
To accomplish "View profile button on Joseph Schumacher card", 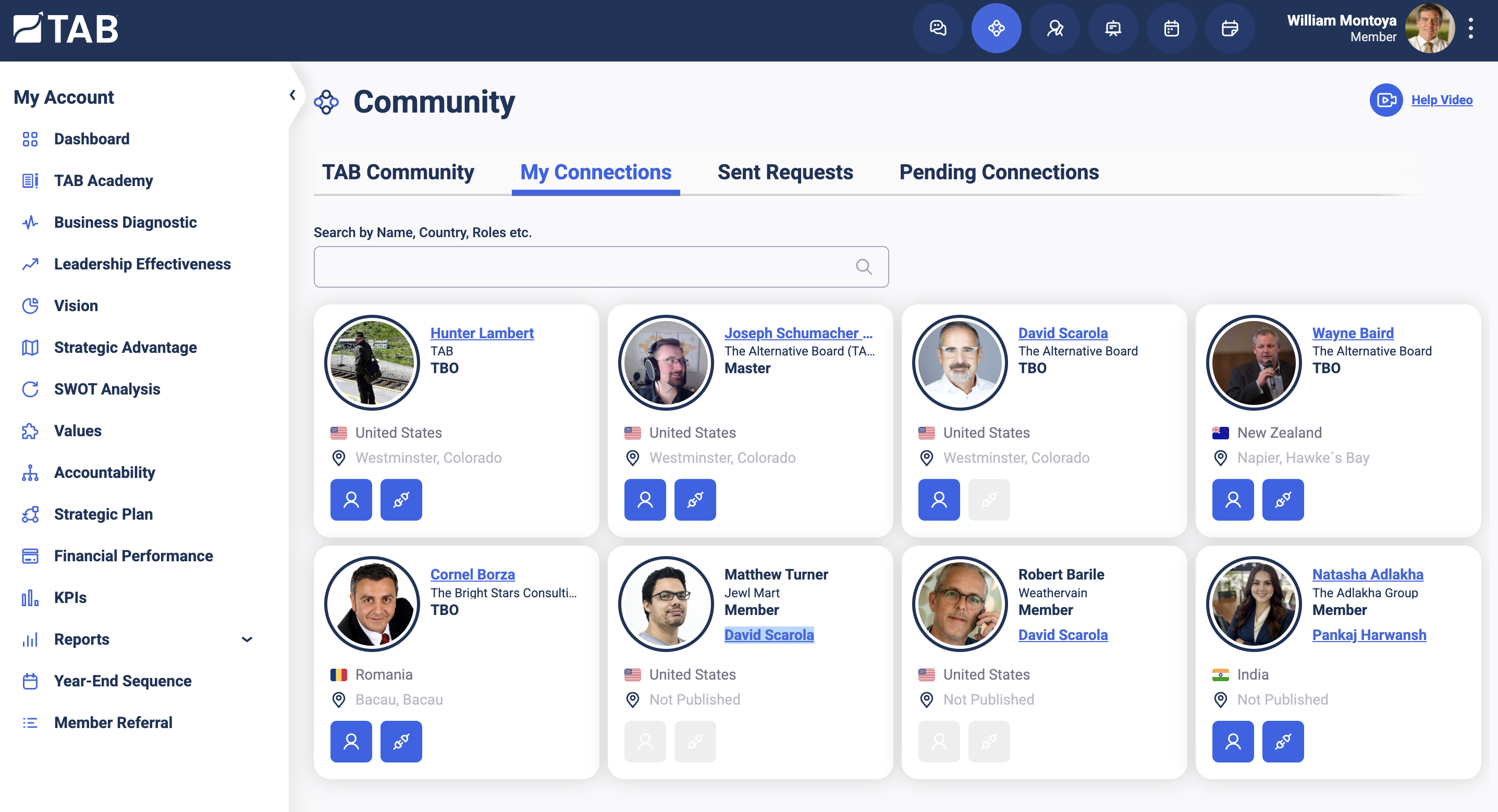I will click(645, 500).
